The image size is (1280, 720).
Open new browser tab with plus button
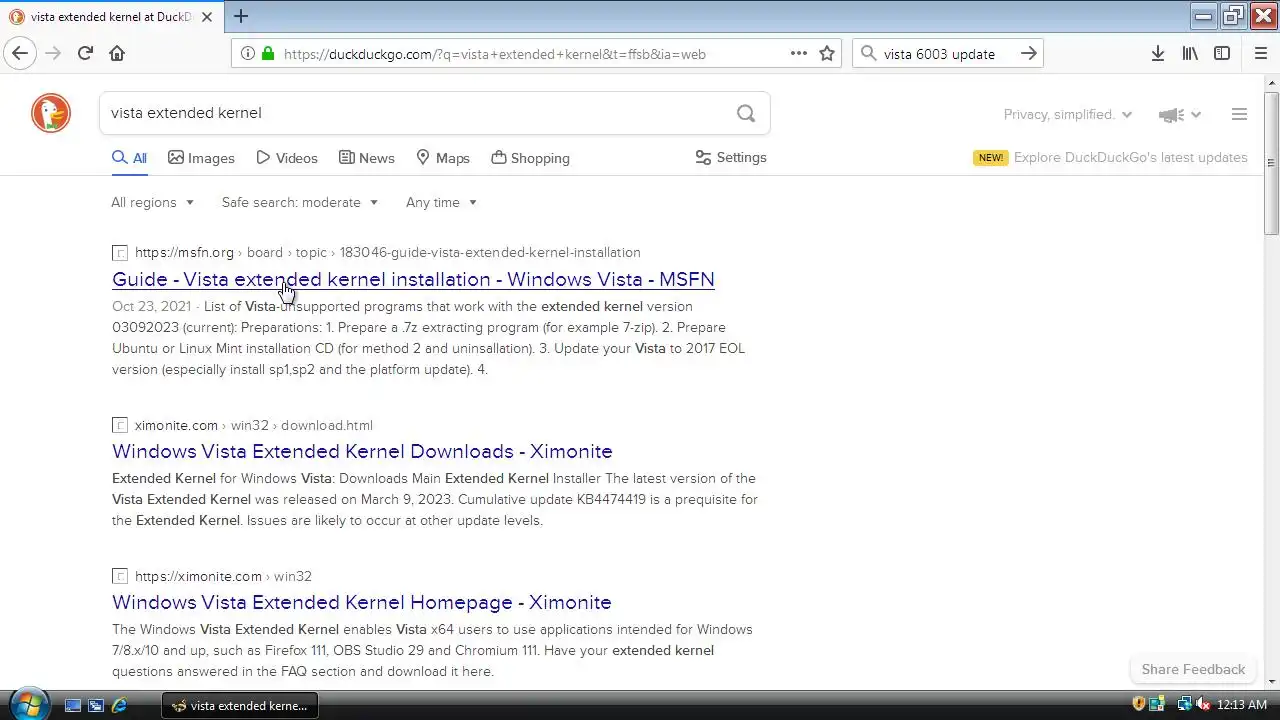[241, 16]
